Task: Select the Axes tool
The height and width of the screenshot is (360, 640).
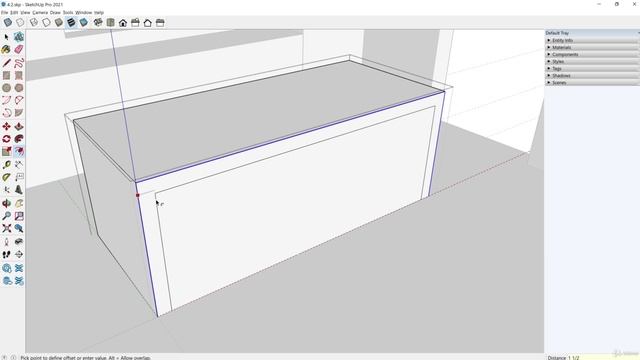Action: point(7,190)
